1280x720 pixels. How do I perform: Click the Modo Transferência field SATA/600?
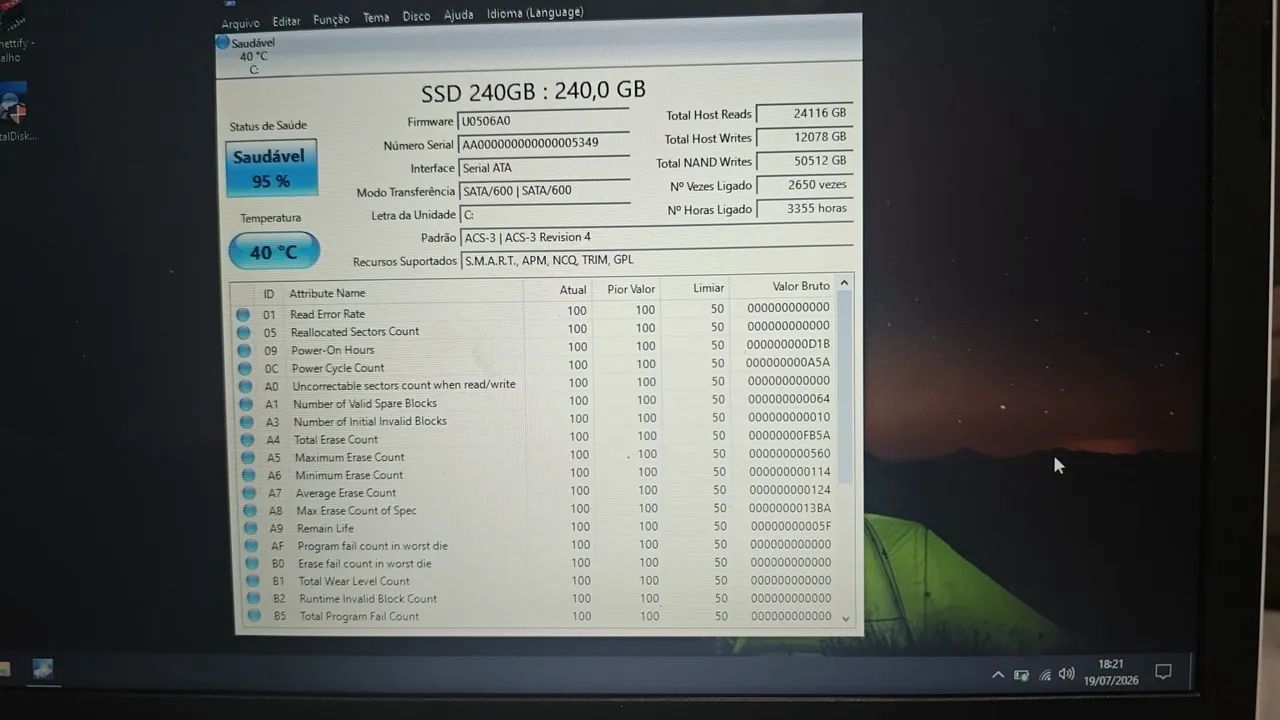point(545,191)
